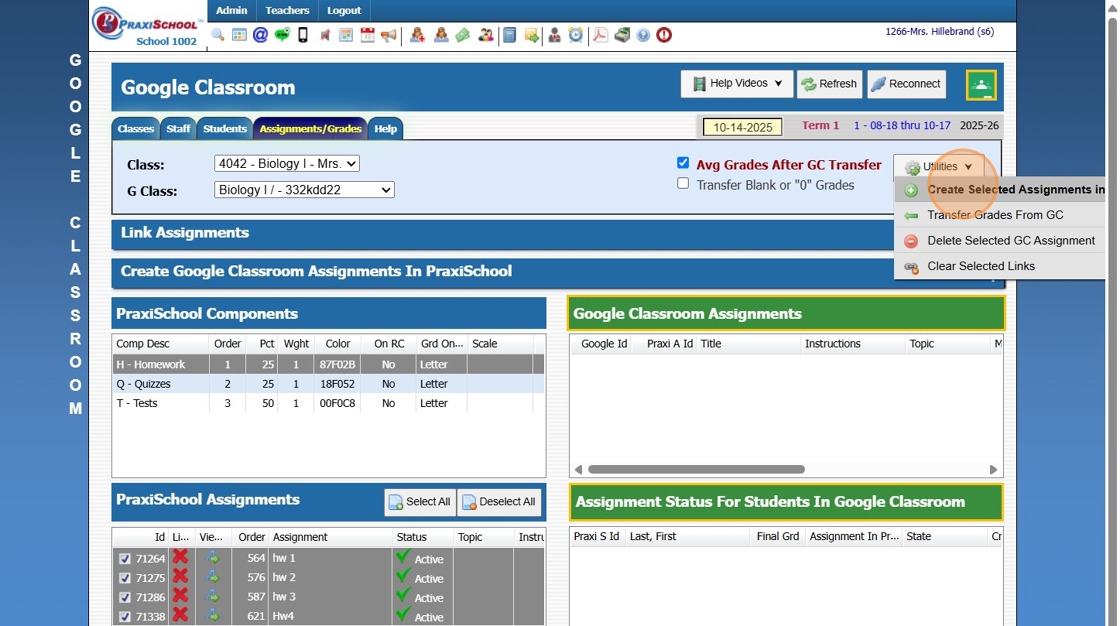
Task: Click the megaphone announcements icon
Action: click(389, 35)
